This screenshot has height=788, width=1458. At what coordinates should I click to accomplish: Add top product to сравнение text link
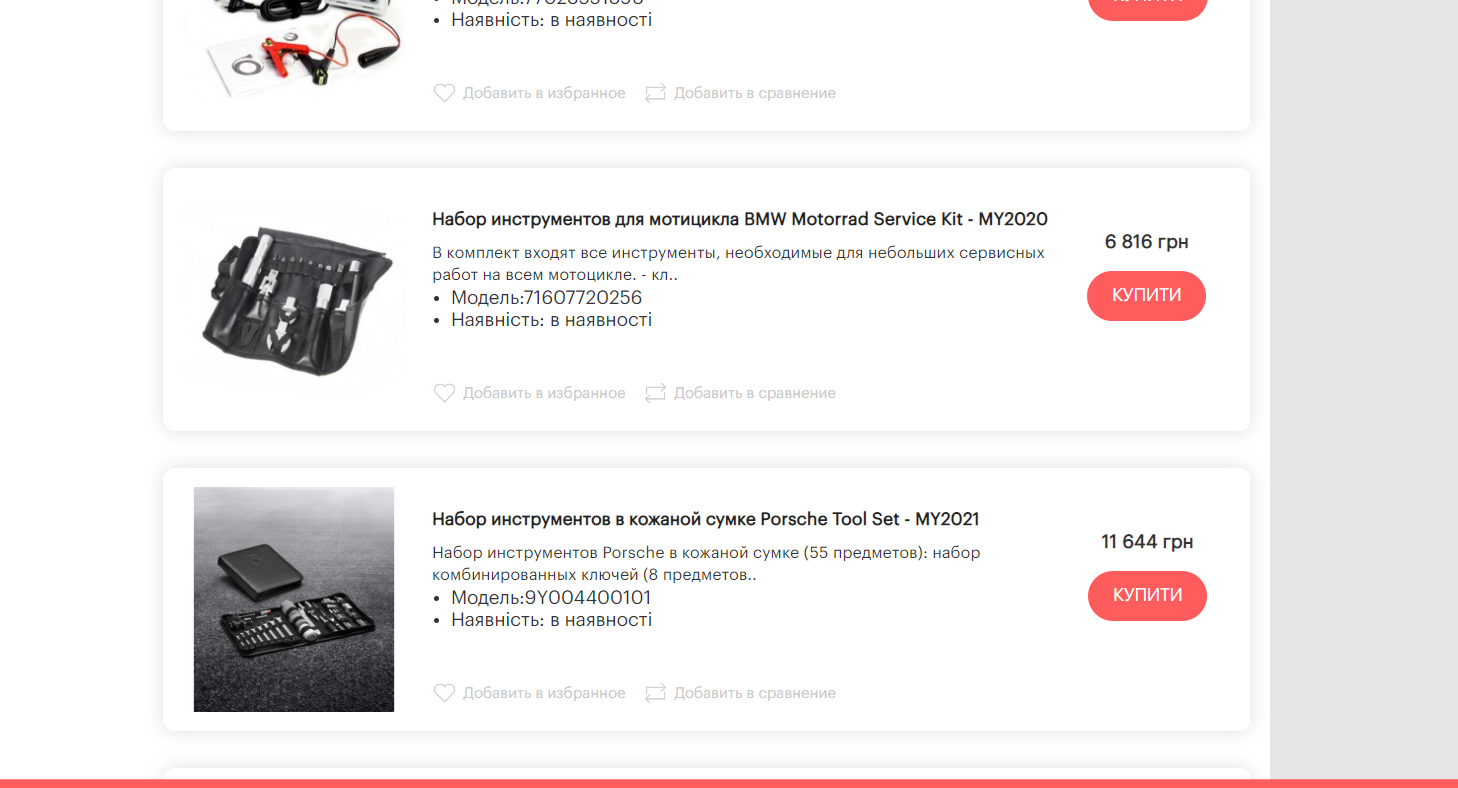755,93
